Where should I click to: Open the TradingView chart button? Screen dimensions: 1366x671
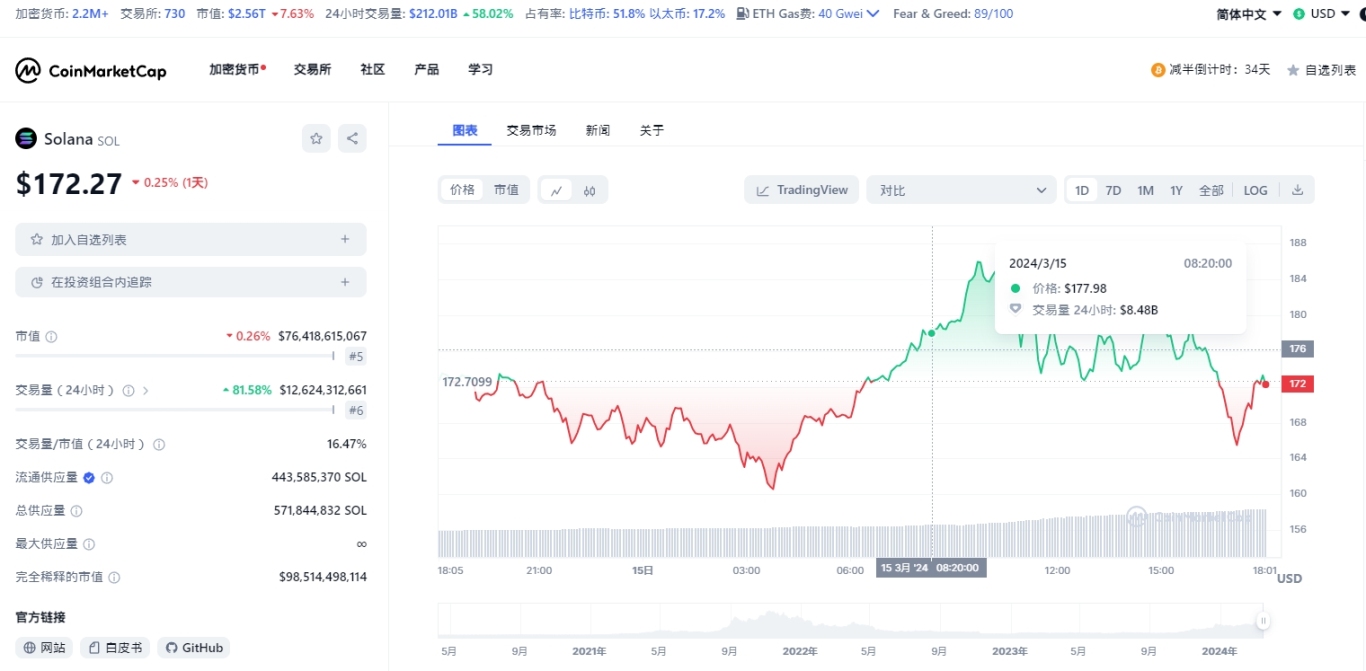[x=802, y=190]
